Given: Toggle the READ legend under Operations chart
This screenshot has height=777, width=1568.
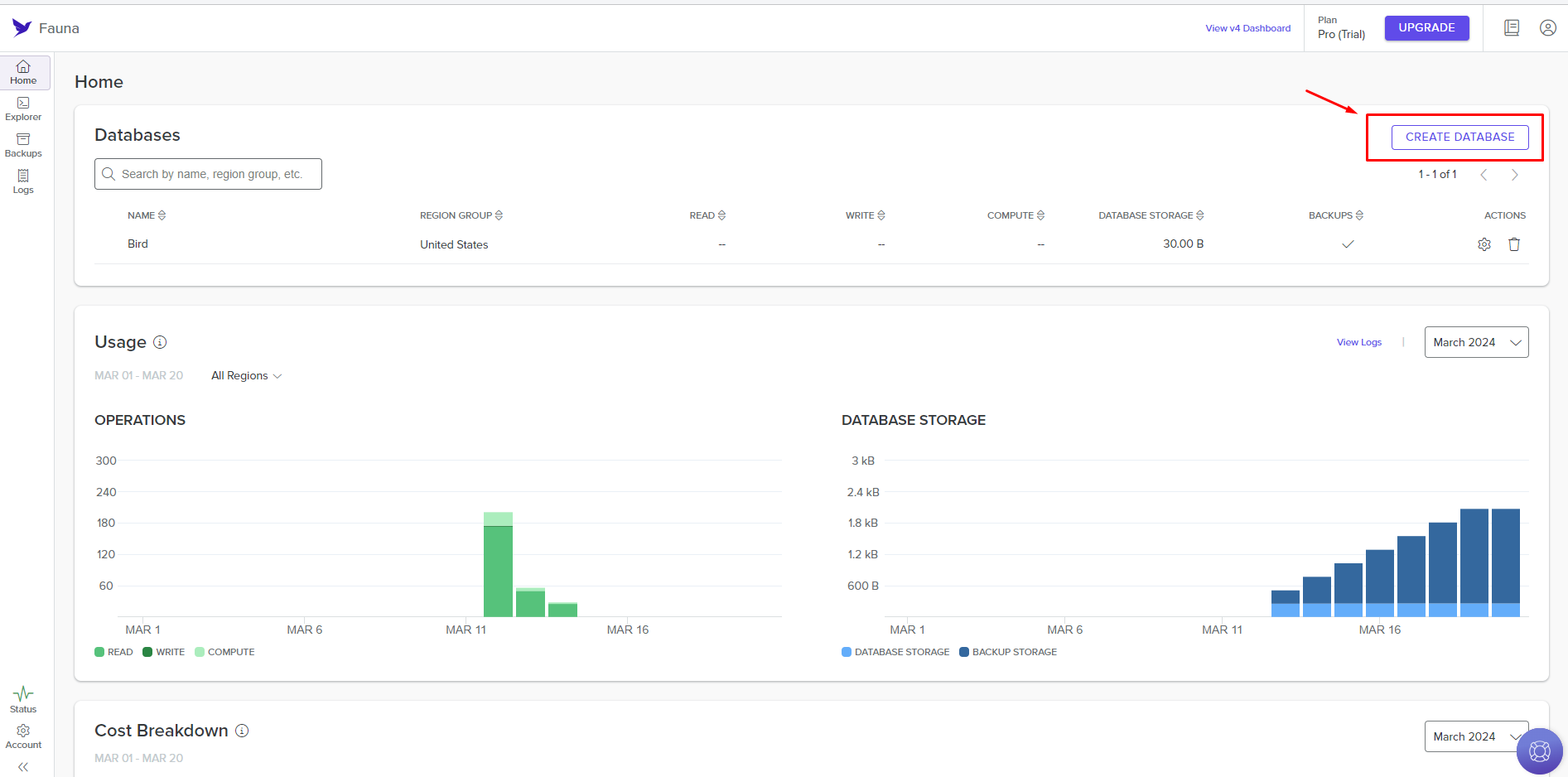Looking at the screenshot, I should [113, 651].
